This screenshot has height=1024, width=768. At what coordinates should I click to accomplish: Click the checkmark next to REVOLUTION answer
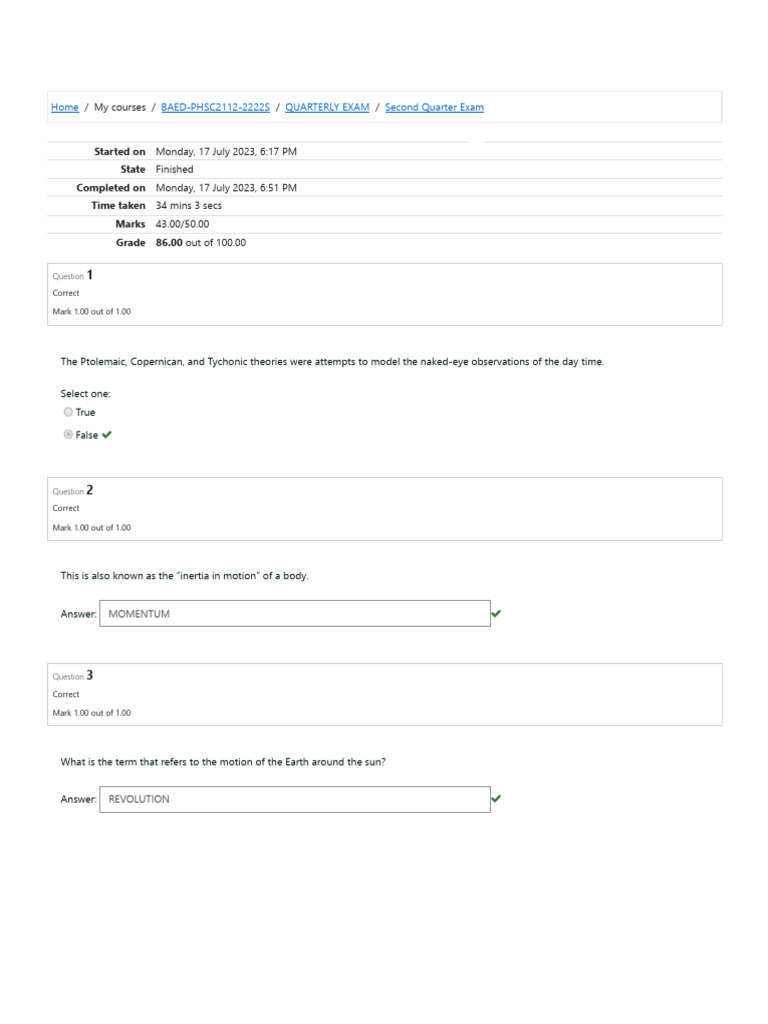tap(497, 799)
